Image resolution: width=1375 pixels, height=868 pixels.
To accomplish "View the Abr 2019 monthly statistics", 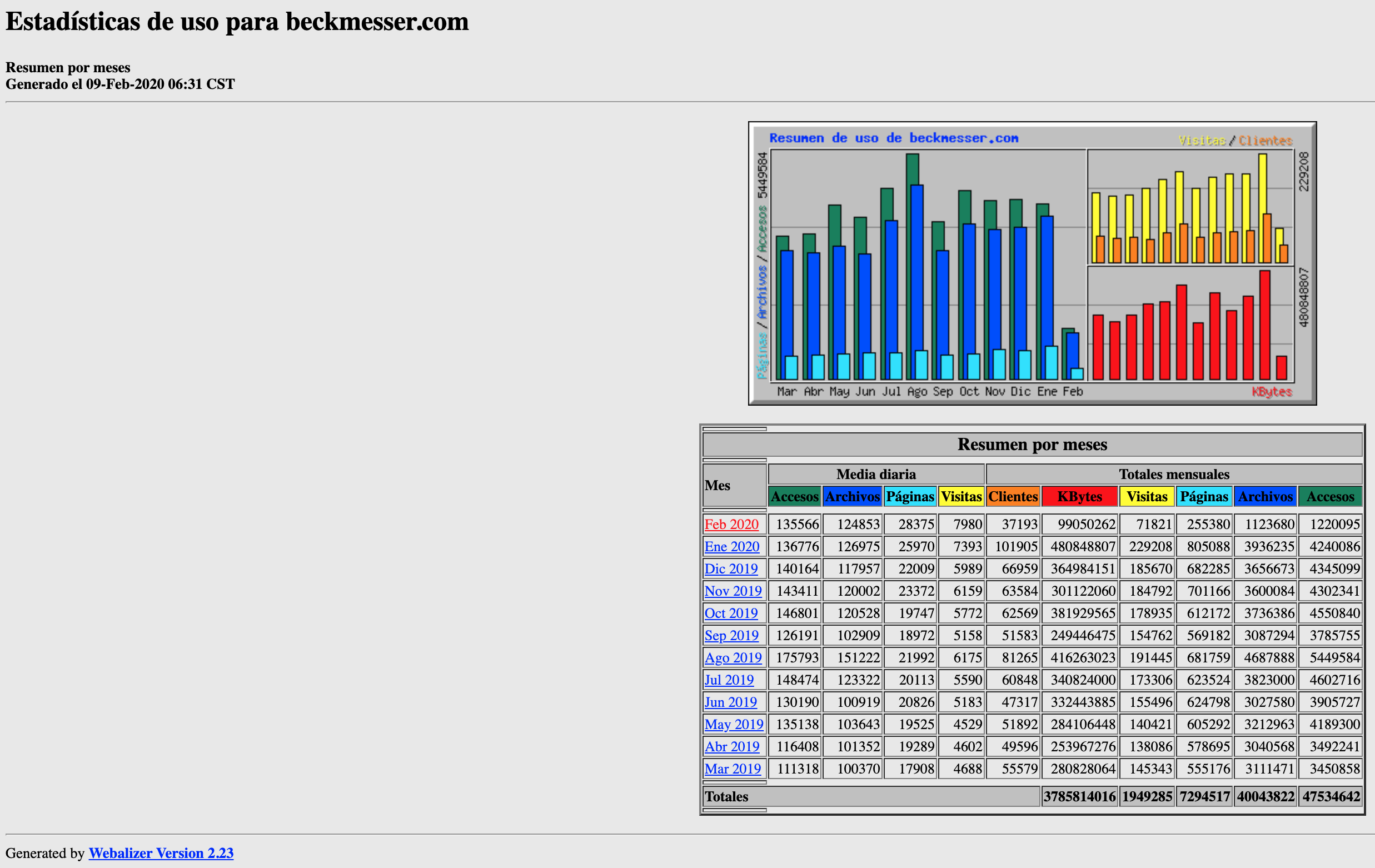I will tap(731, 747).
